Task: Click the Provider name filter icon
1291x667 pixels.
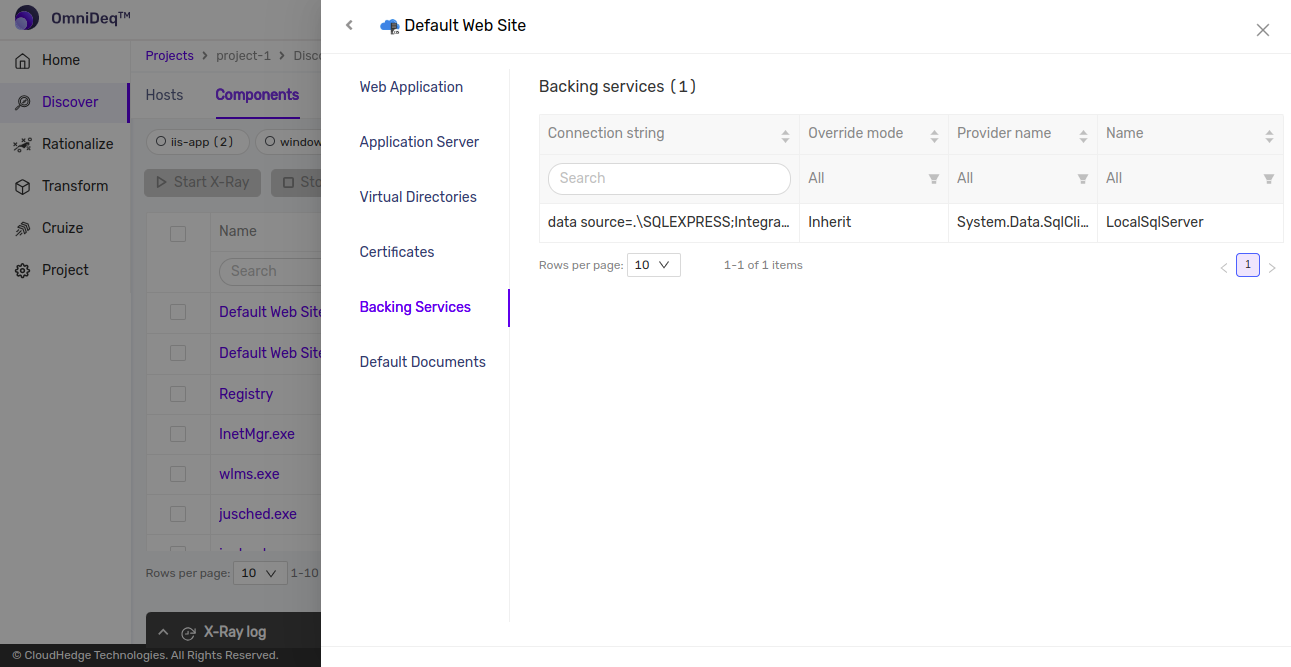Action: [1082, 179]
